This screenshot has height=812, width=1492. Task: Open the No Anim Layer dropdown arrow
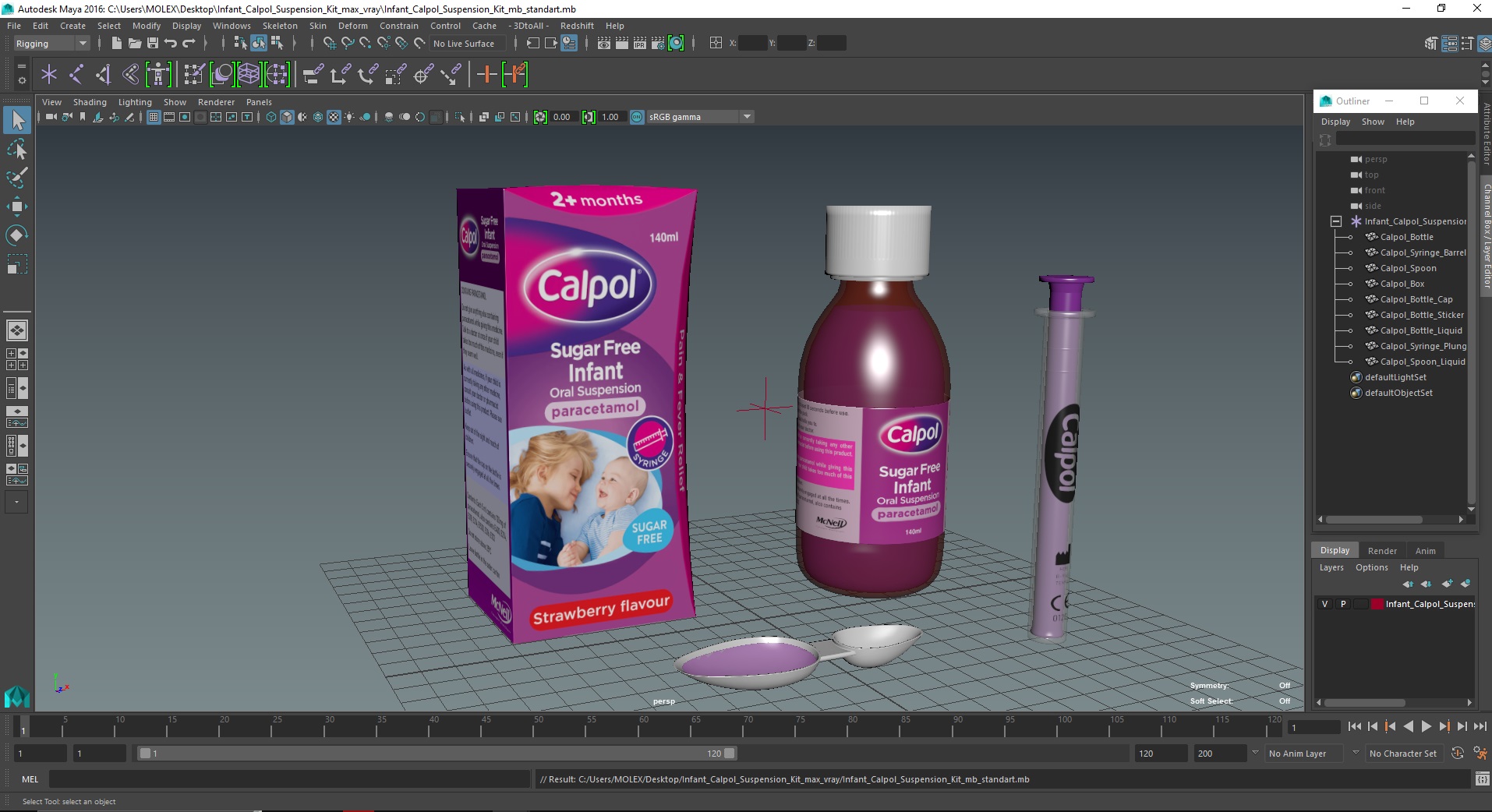coord(1255,753)
